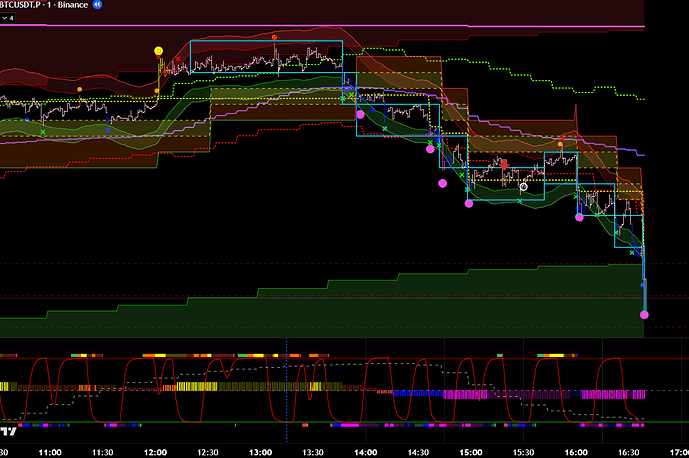Click the Binance exchange name in title
This screenshot has height=458, width=689.
click(72, 4)
